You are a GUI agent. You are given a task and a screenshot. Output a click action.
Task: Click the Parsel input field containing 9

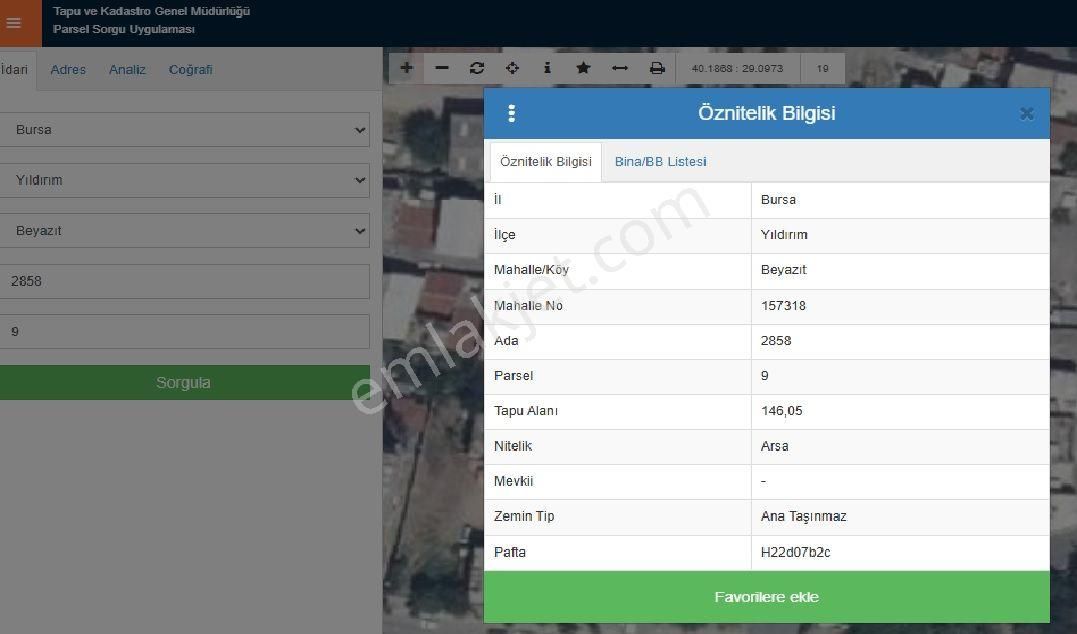pyautogui.click(x=184, y=331)
